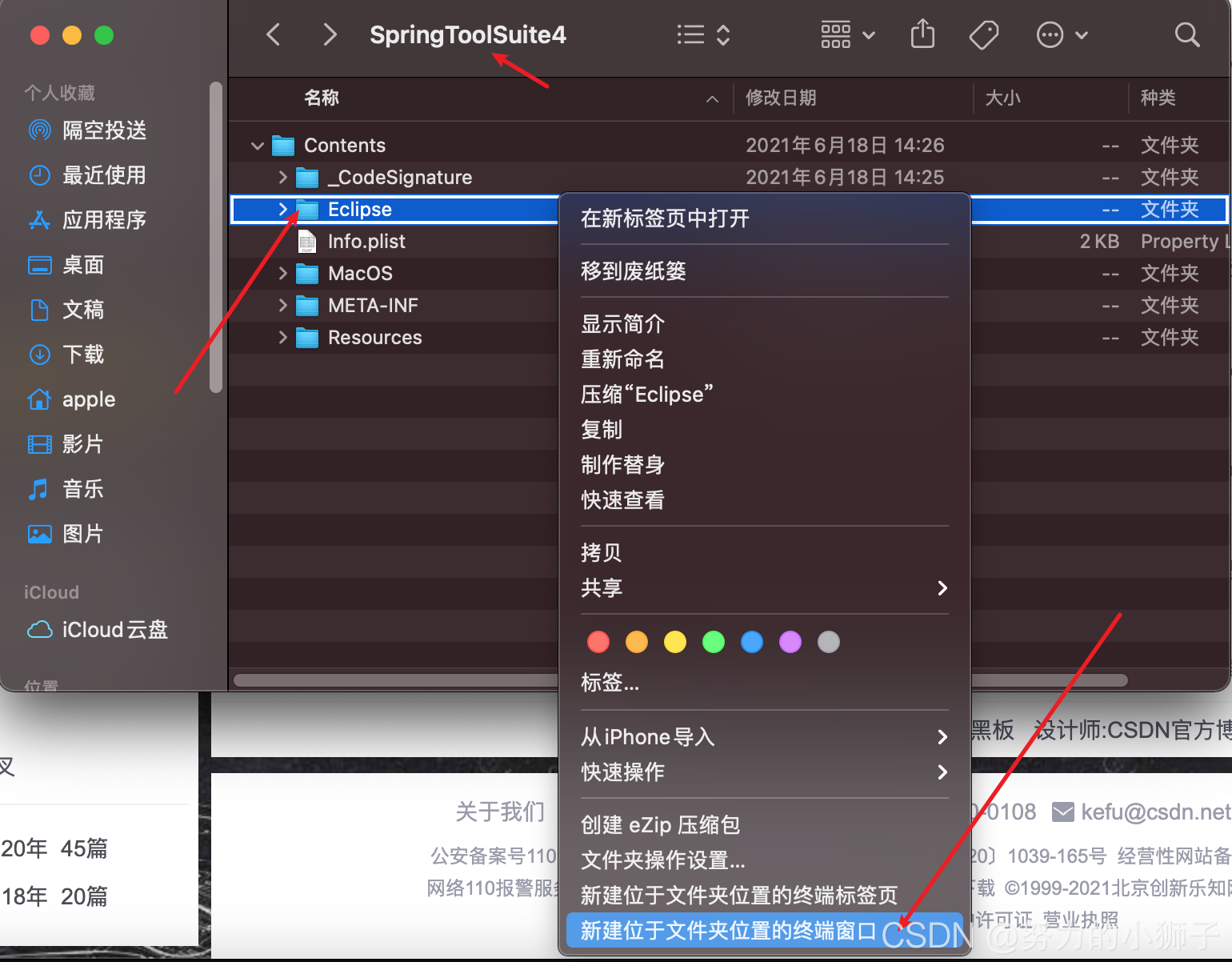Apply the orange tag color

[x=637, y=642]
